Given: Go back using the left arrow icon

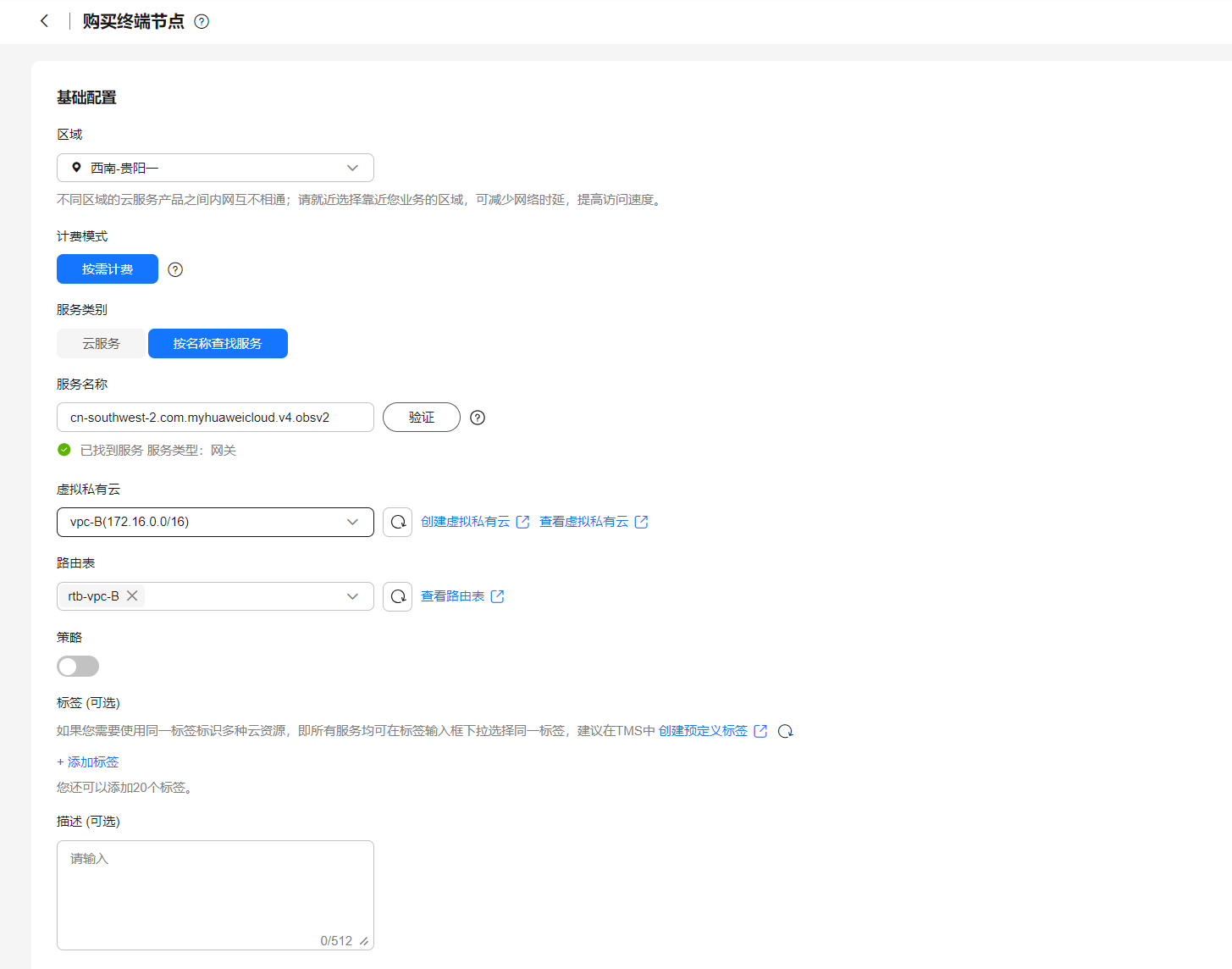Looking at the screenshot, I should point(44,21).
